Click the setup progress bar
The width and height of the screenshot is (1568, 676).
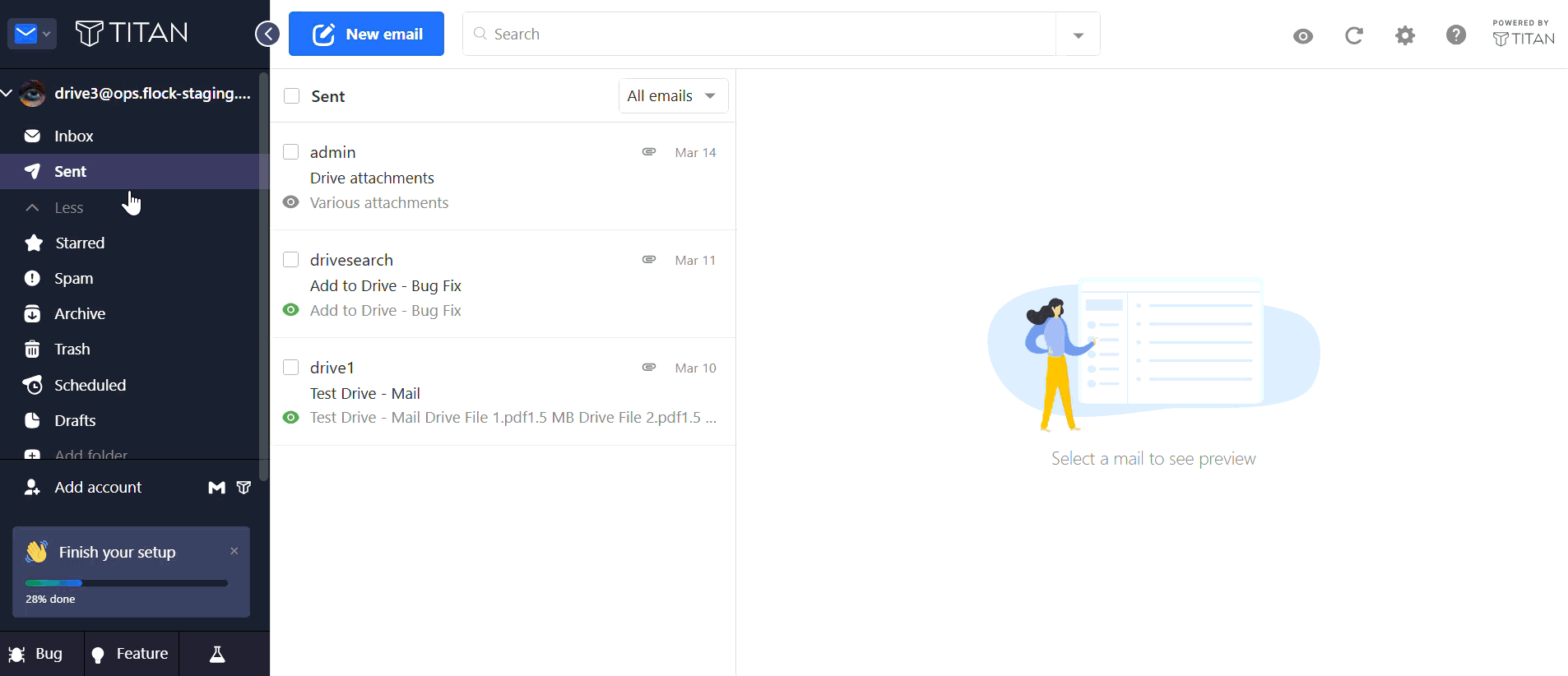click(x=126, y=583)
